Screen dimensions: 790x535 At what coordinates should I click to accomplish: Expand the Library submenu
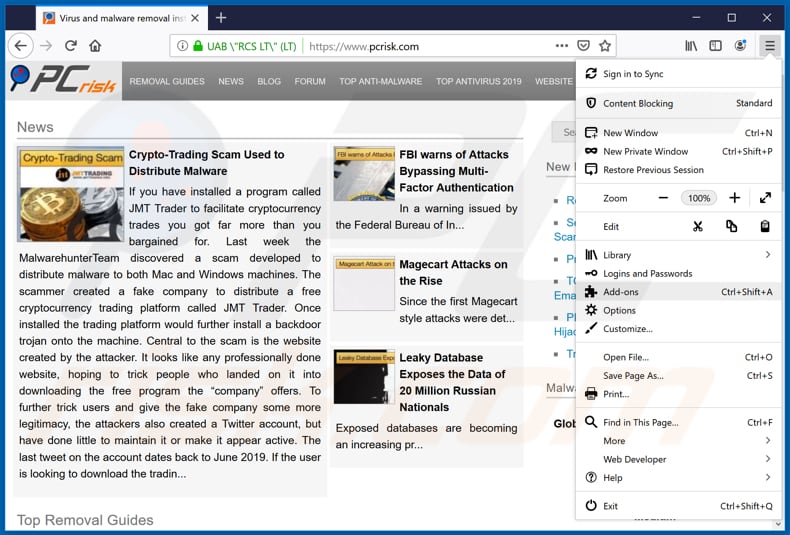pos(679,255)
